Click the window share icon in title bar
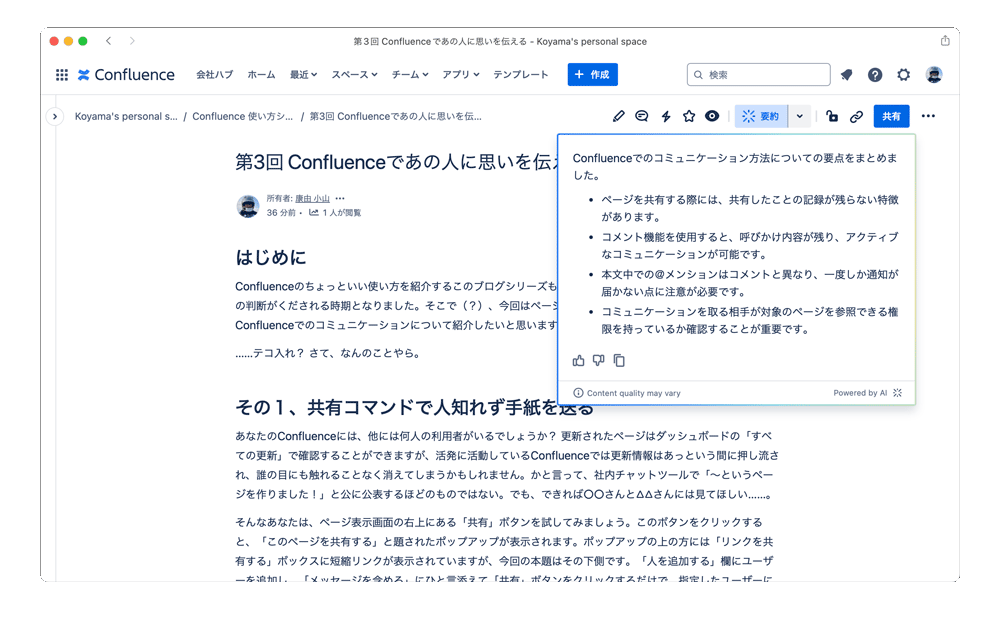The width and height of the screenshot is (1000, 635). point(945,41)
